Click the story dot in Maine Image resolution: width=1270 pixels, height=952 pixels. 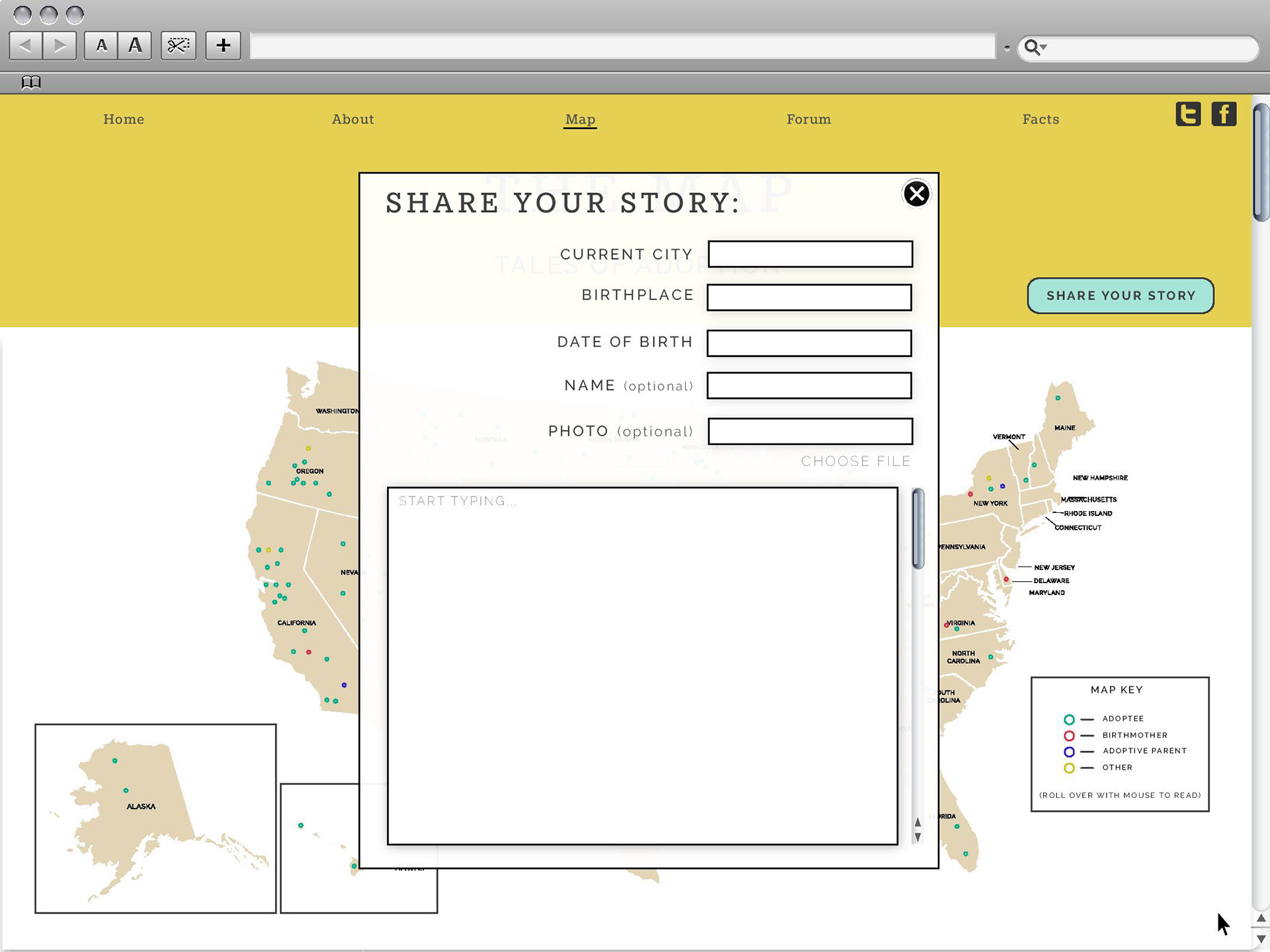click(x=1058, y=398)
